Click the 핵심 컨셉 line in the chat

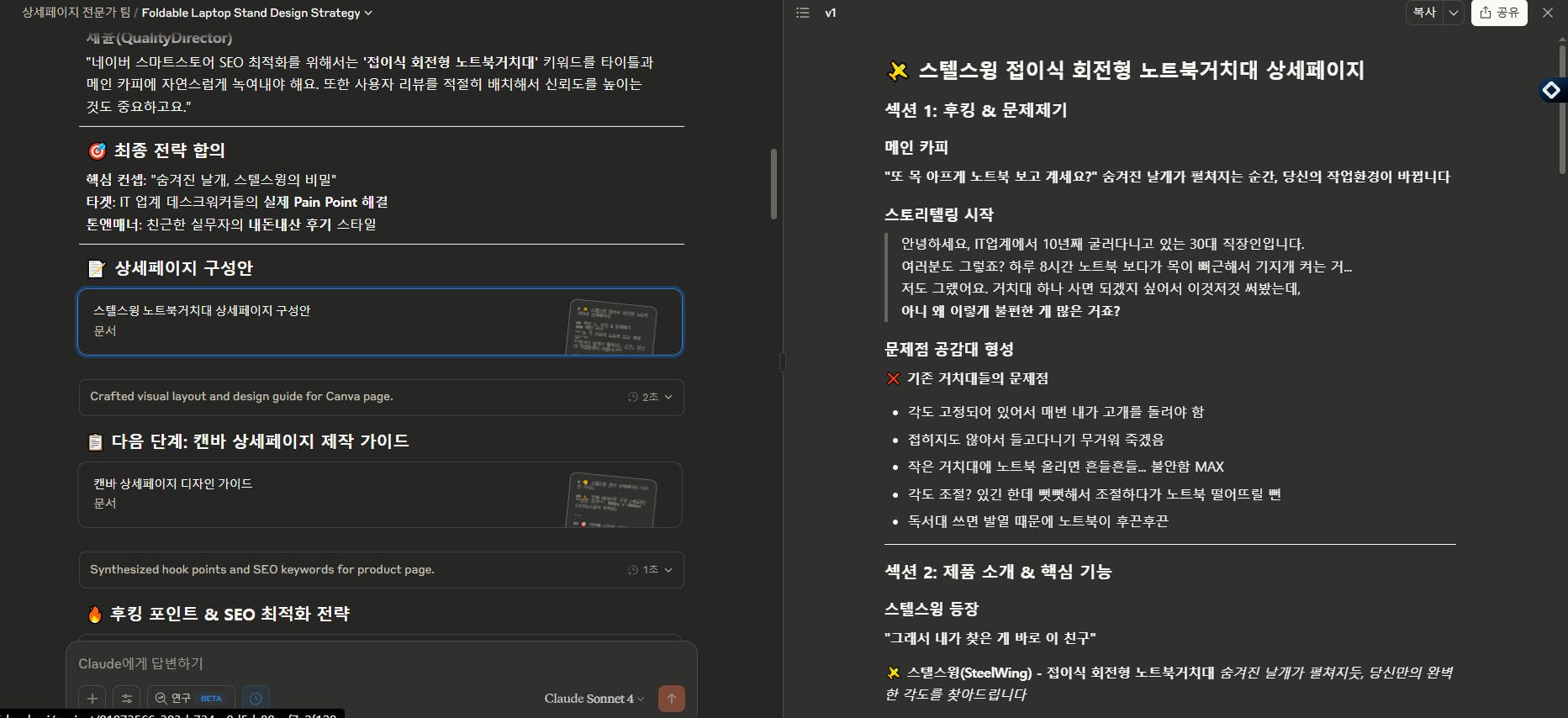tap(211, 180)
